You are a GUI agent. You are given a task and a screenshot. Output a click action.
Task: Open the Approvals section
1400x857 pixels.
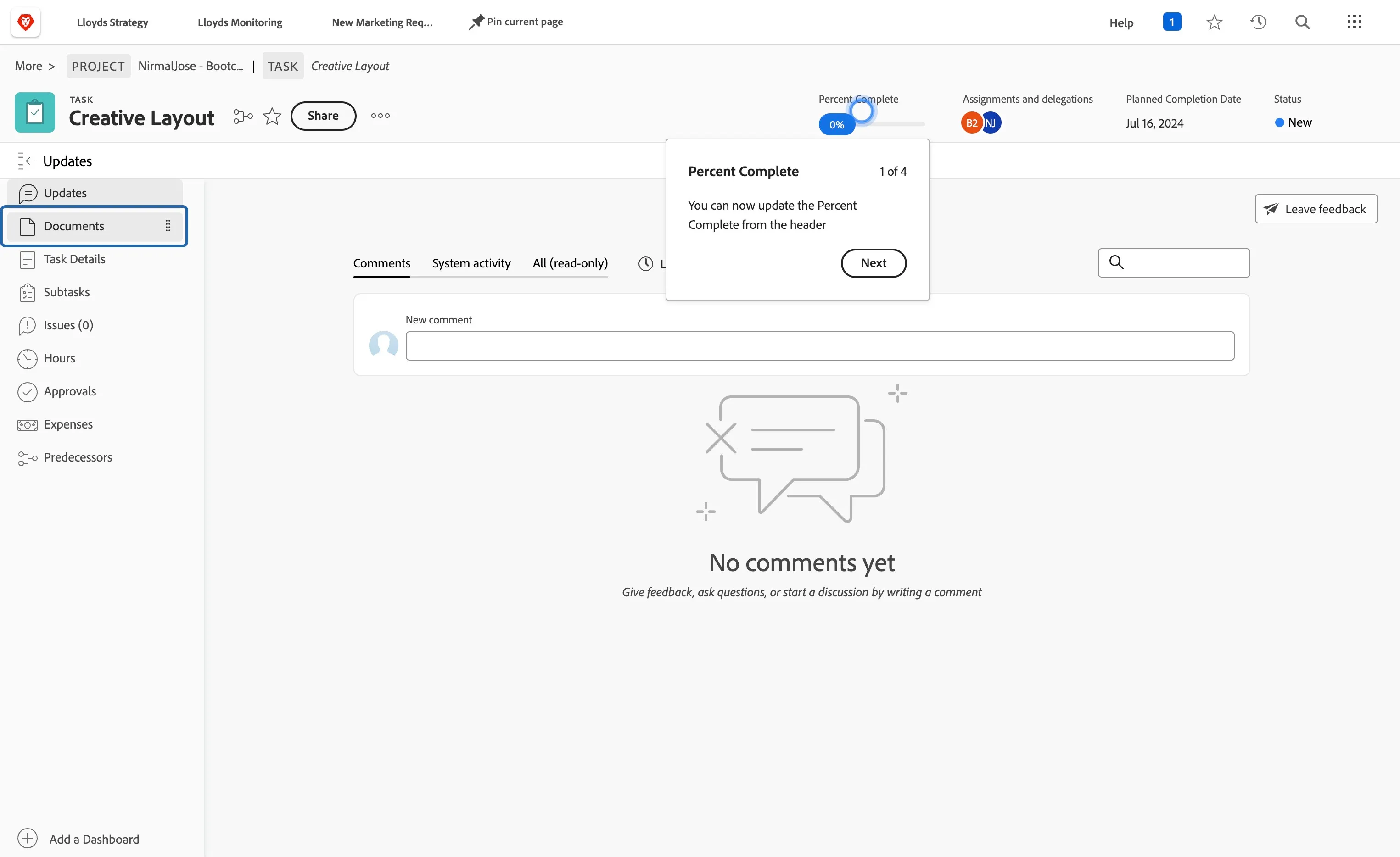(x=95, y=391)
